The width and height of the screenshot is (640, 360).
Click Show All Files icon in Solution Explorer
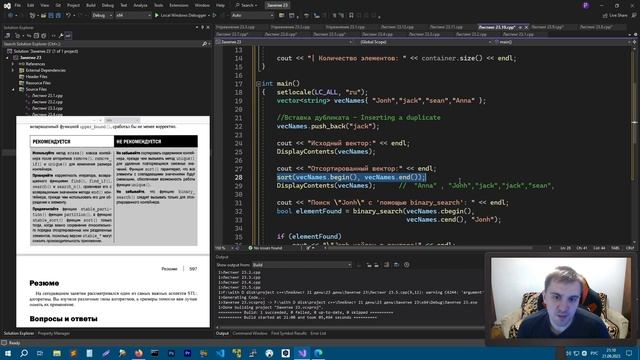click(x=44, y=36)
